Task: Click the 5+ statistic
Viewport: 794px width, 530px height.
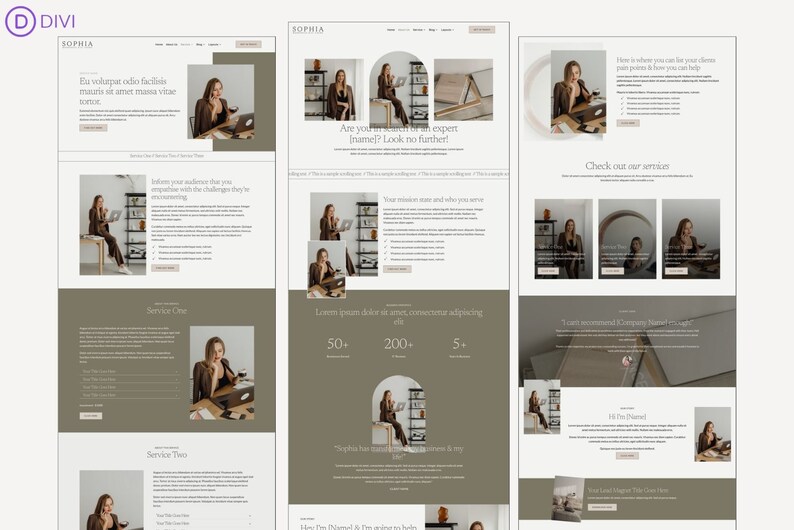Action: (459, 344)
